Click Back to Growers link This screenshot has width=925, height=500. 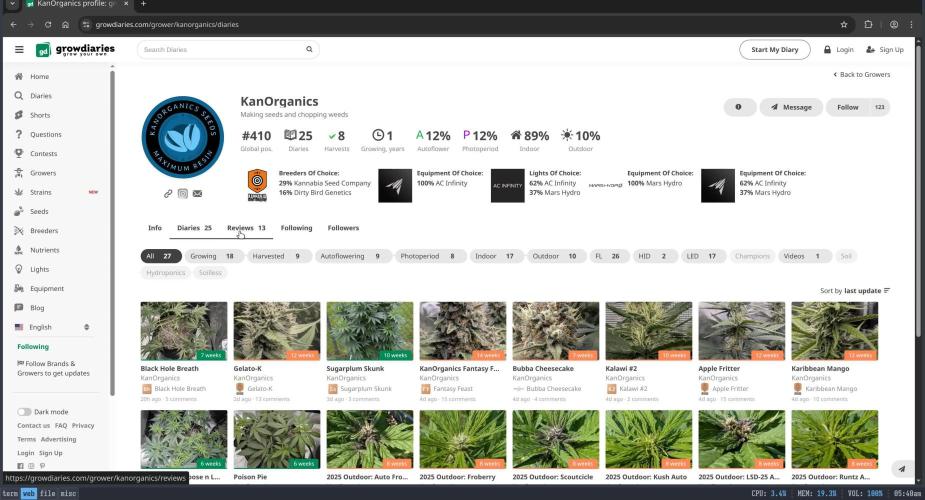[x=861, y=75]
